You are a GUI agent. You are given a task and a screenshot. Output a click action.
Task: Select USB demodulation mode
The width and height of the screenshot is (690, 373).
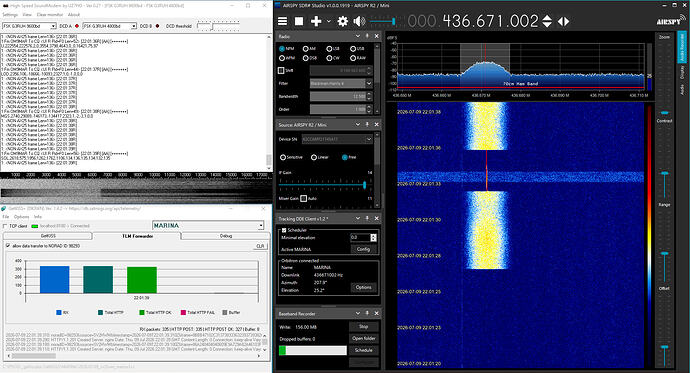357,49
